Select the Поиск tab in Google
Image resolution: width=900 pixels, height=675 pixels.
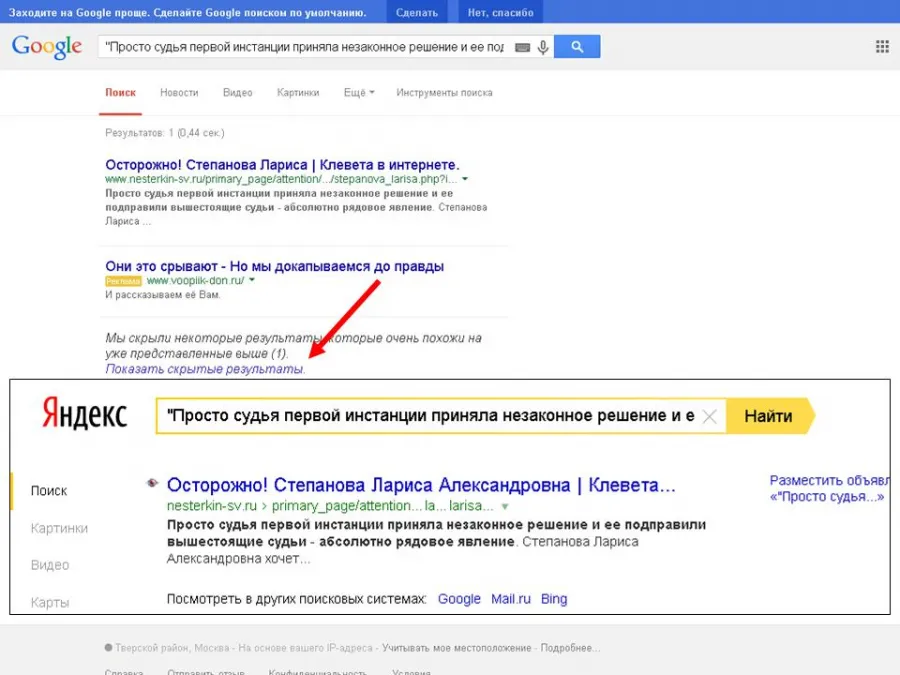tap(121, 92)
